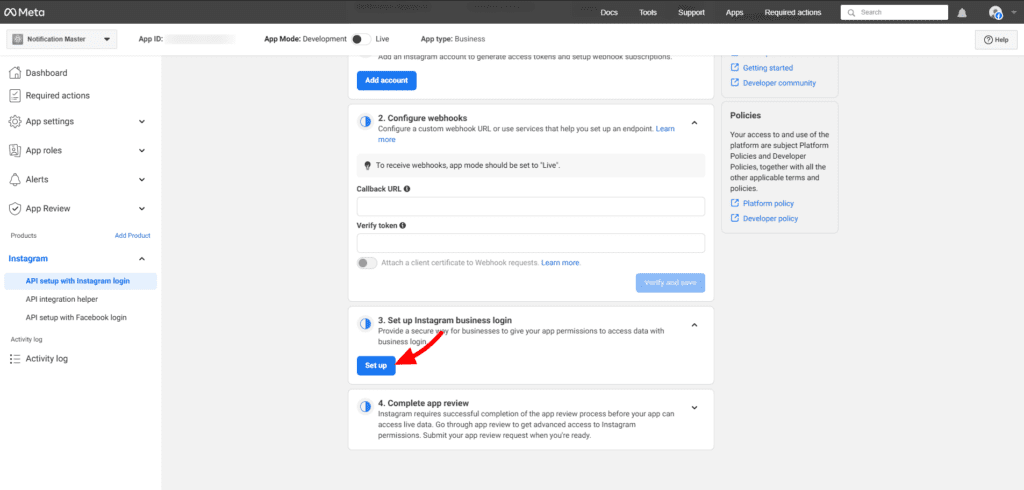This screenshot has height=490, width=1024.
Task: Click the App roles badge icon
Action: click(15, 150)
